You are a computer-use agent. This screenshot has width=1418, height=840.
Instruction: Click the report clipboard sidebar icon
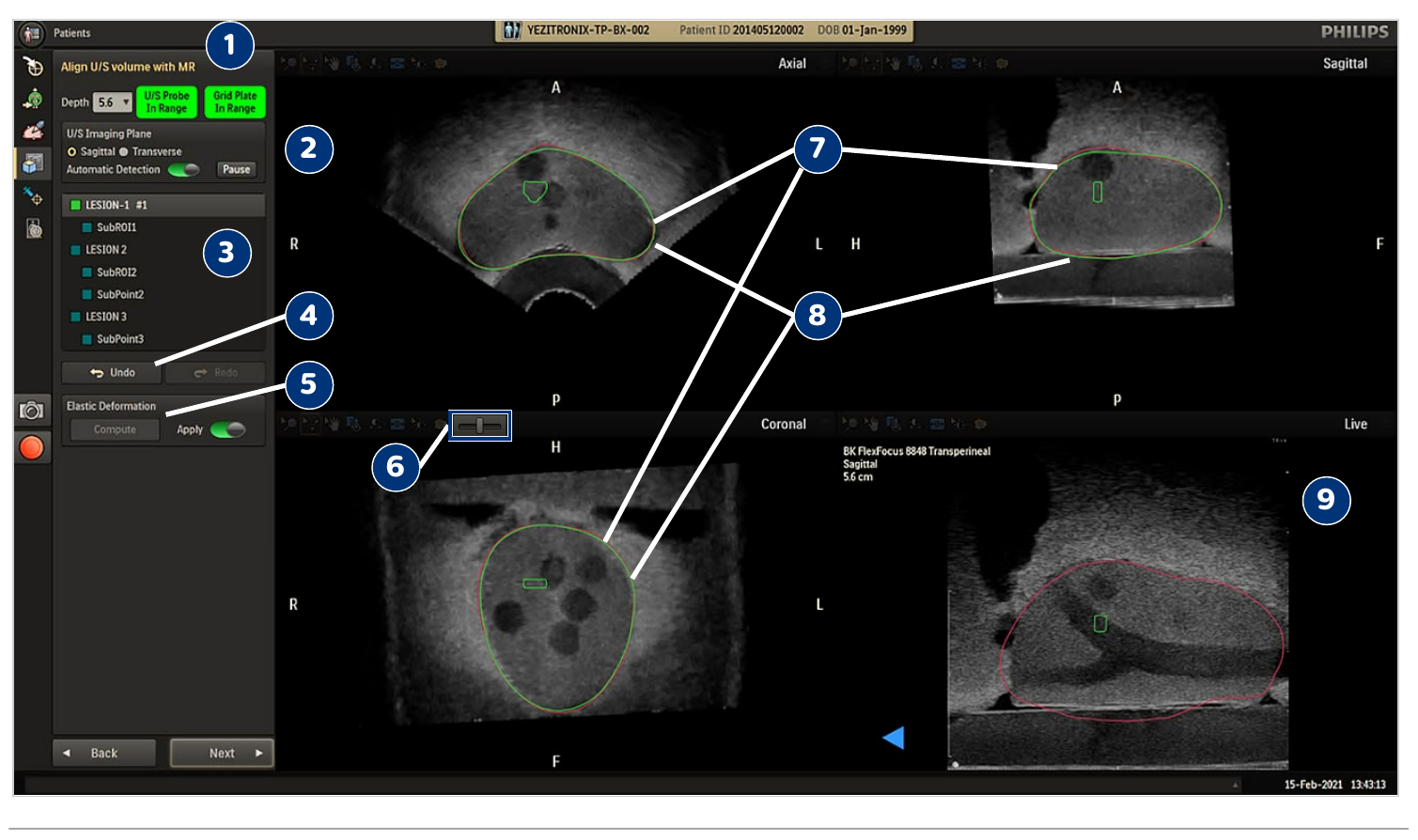[33, 228]
